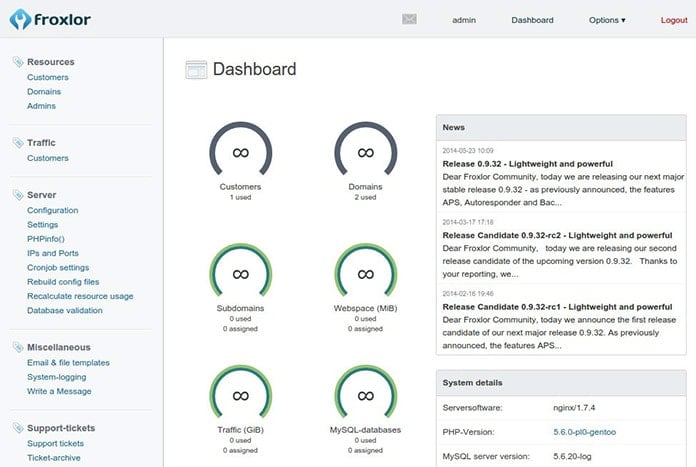Open Admins under Resources
The image size is (696, 467).
(x=41, y=106)
